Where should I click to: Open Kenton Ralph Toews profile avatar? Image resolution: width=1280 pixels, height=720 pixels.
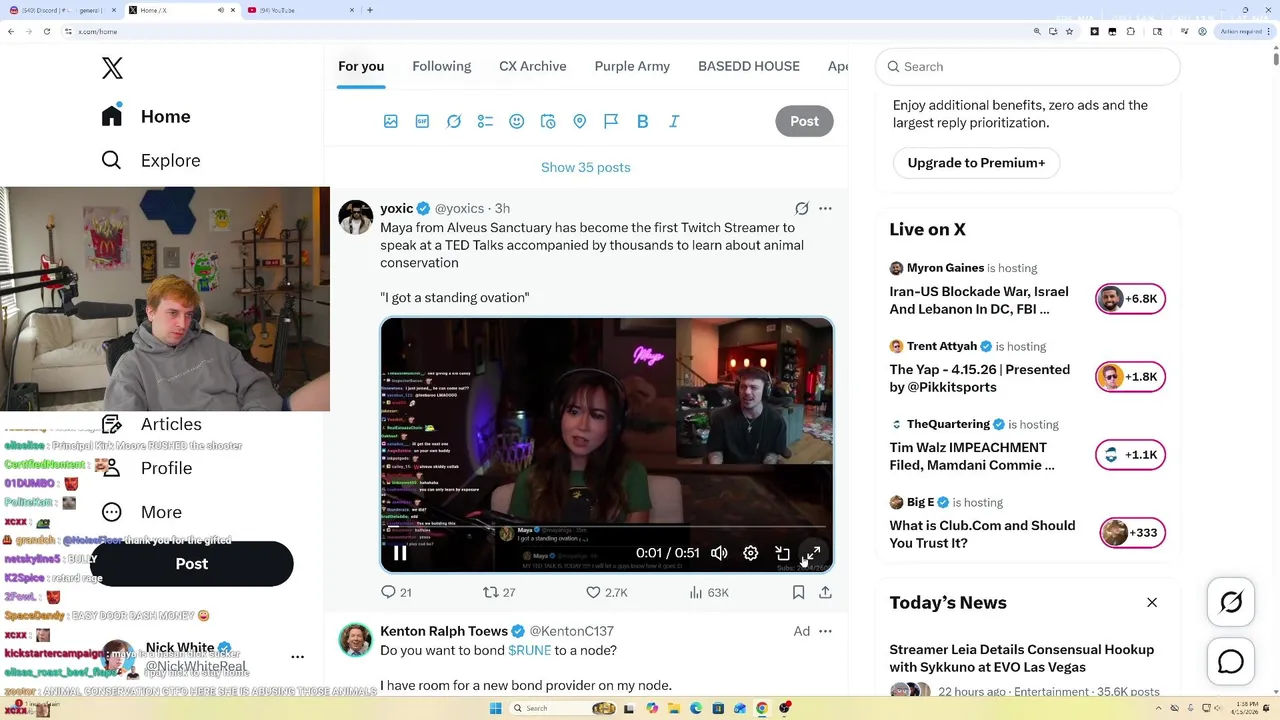[x=356, y=639]
